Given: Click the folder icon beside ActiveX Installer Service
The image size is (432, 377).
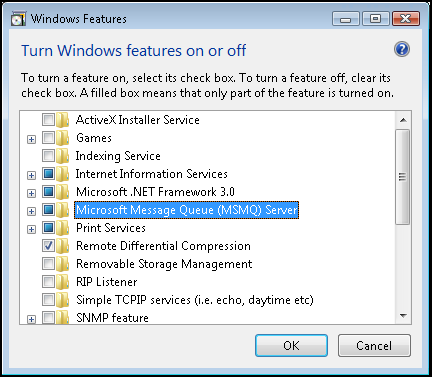Looking at the screenshot, I should (x=62, y=120).
